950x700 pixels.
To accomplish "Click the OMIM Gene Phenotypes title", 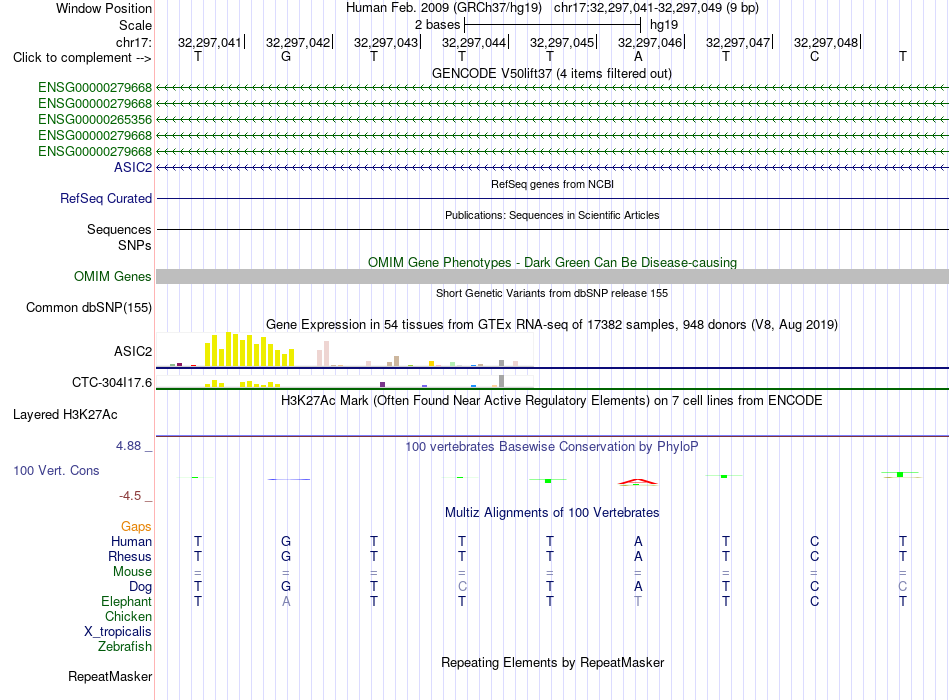I will coord(553,262).
